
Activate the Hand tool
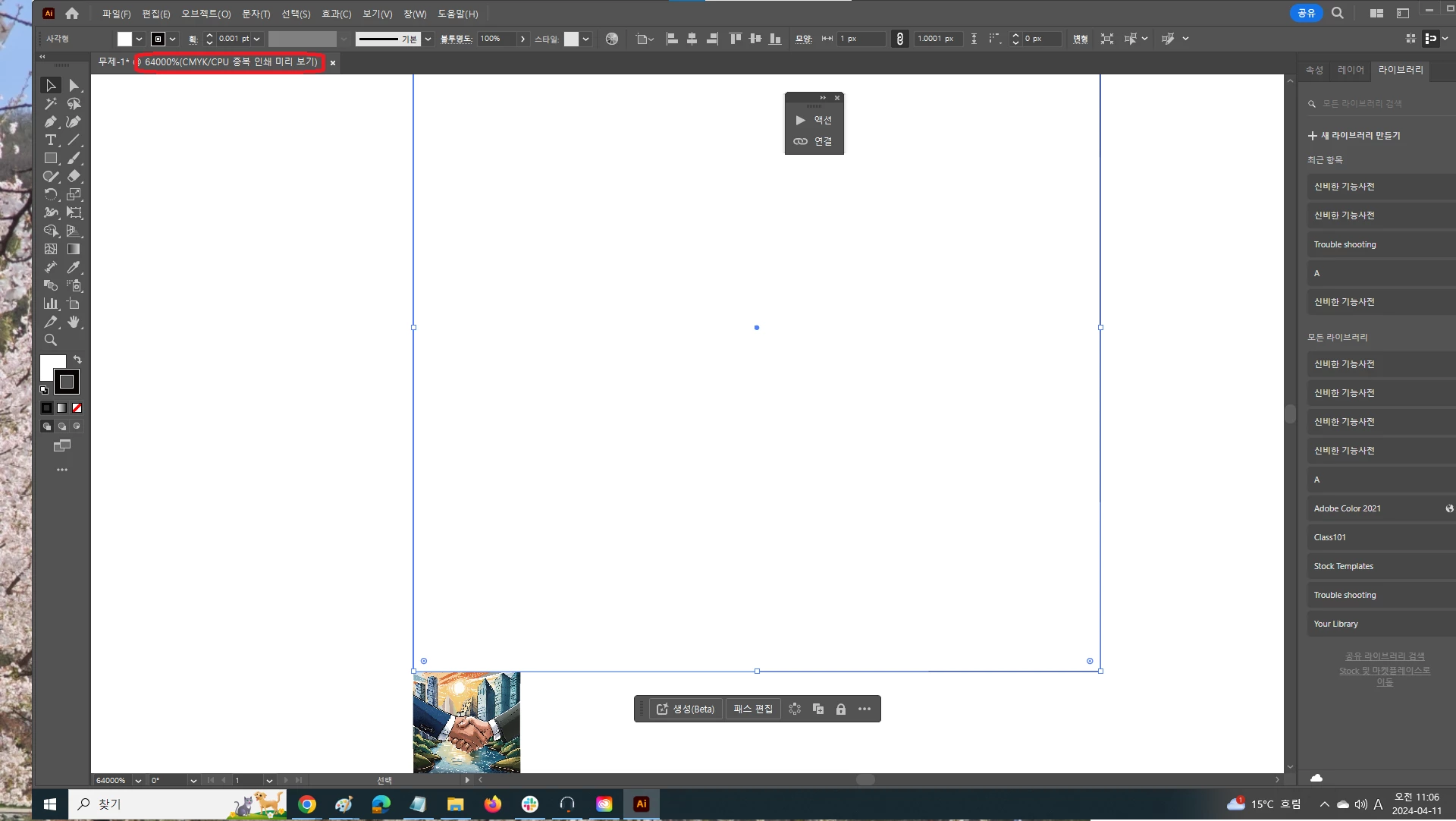pyautogui.click(x=74, y=322)
